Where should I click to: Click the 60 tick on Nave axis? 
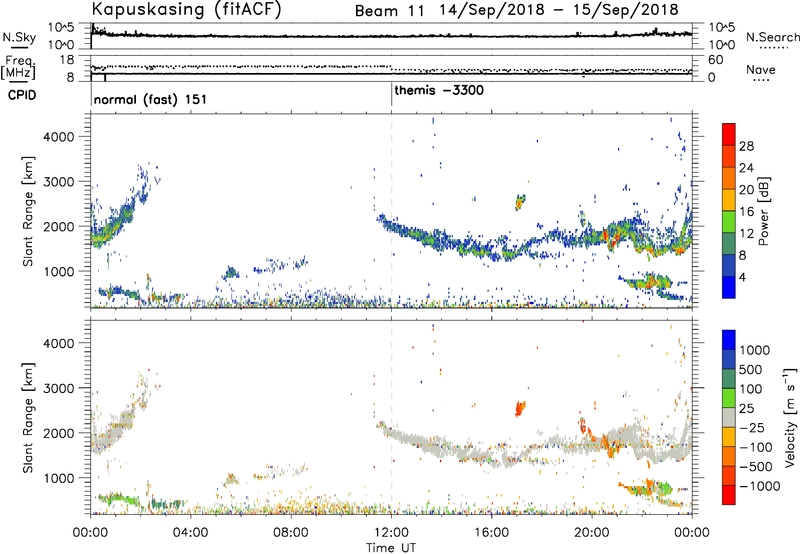click(716, 60)
